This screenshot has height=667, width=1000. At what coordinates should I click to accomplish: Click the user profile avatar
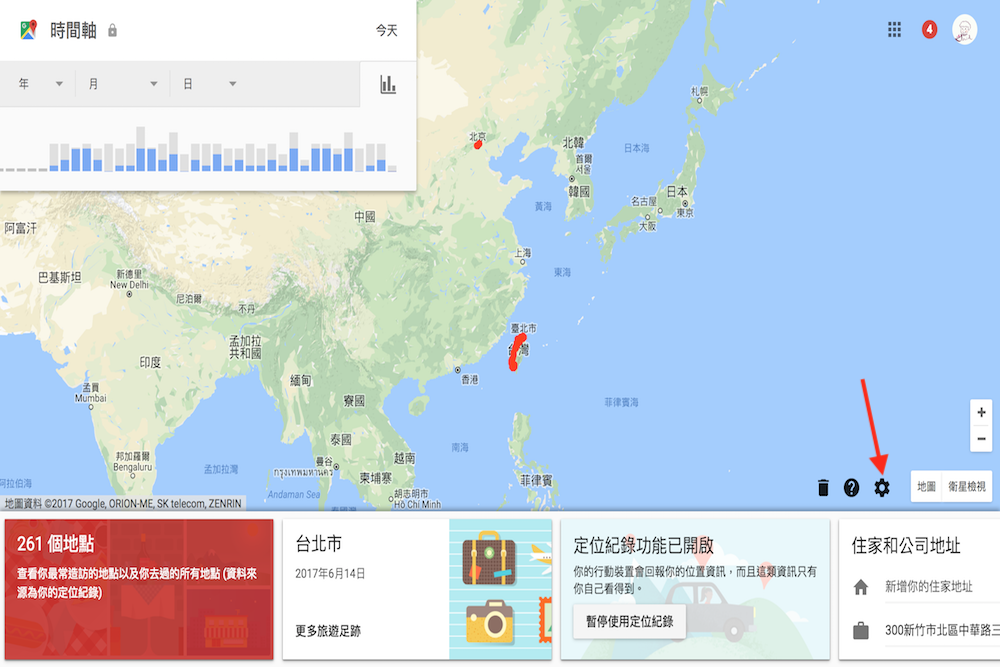coord(964,29)
